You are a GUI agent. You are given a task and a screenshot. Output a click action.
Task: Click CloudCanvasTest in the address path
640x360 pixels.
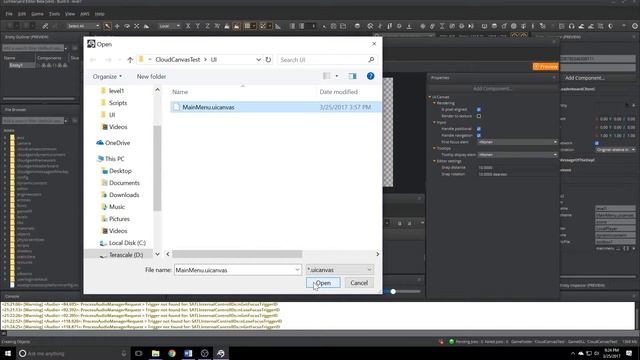point(178,60)
